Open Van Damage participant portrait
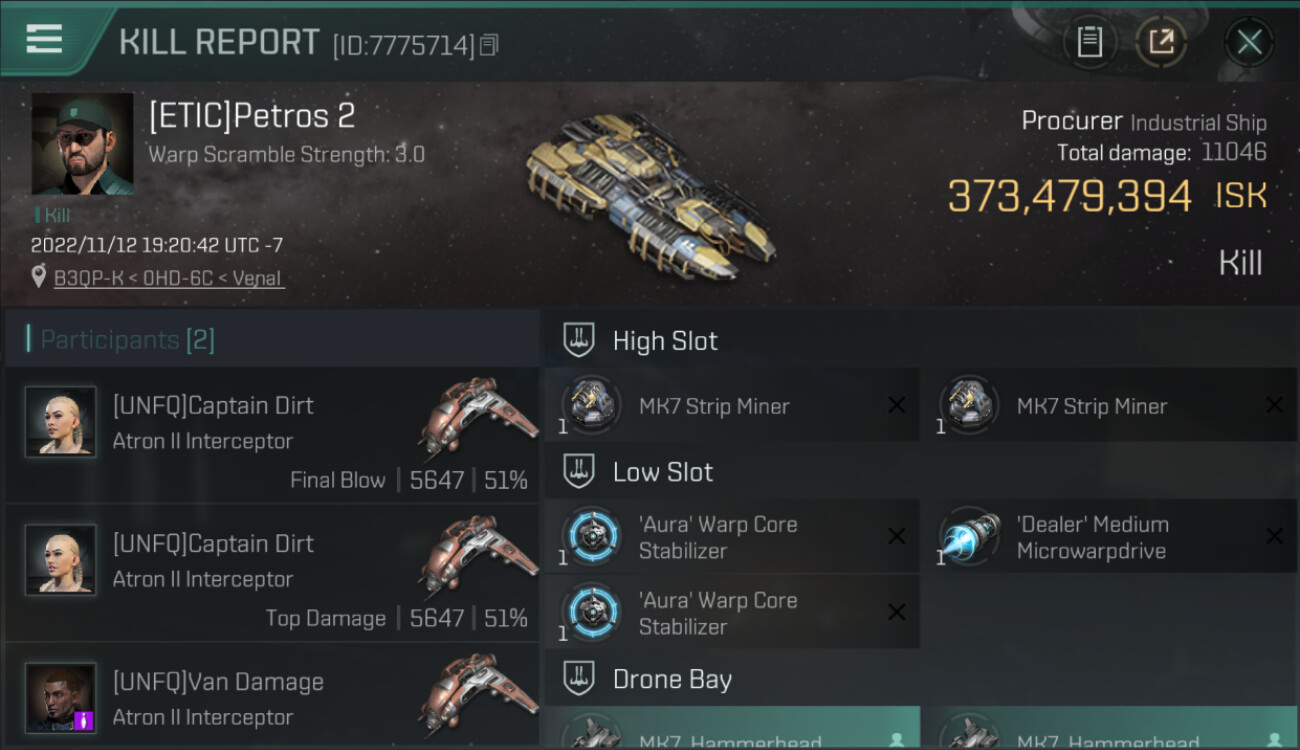 click(x=61, y=697)
